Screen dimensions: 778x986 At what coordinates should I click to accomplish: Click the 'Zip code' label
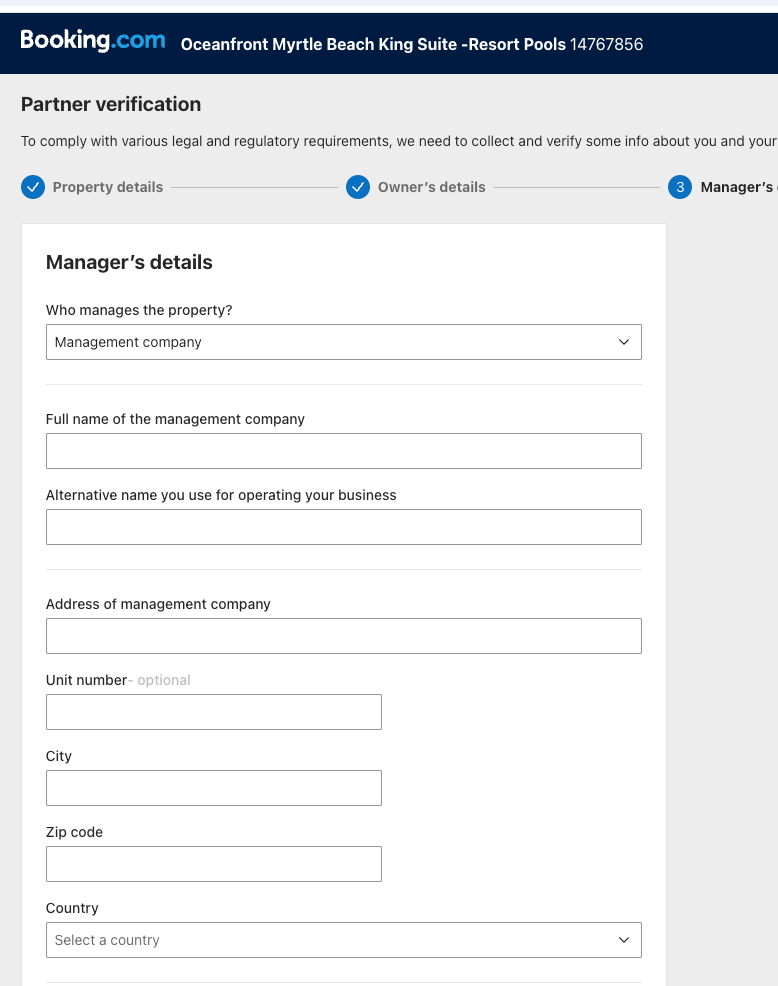click(x=74, y=833)
